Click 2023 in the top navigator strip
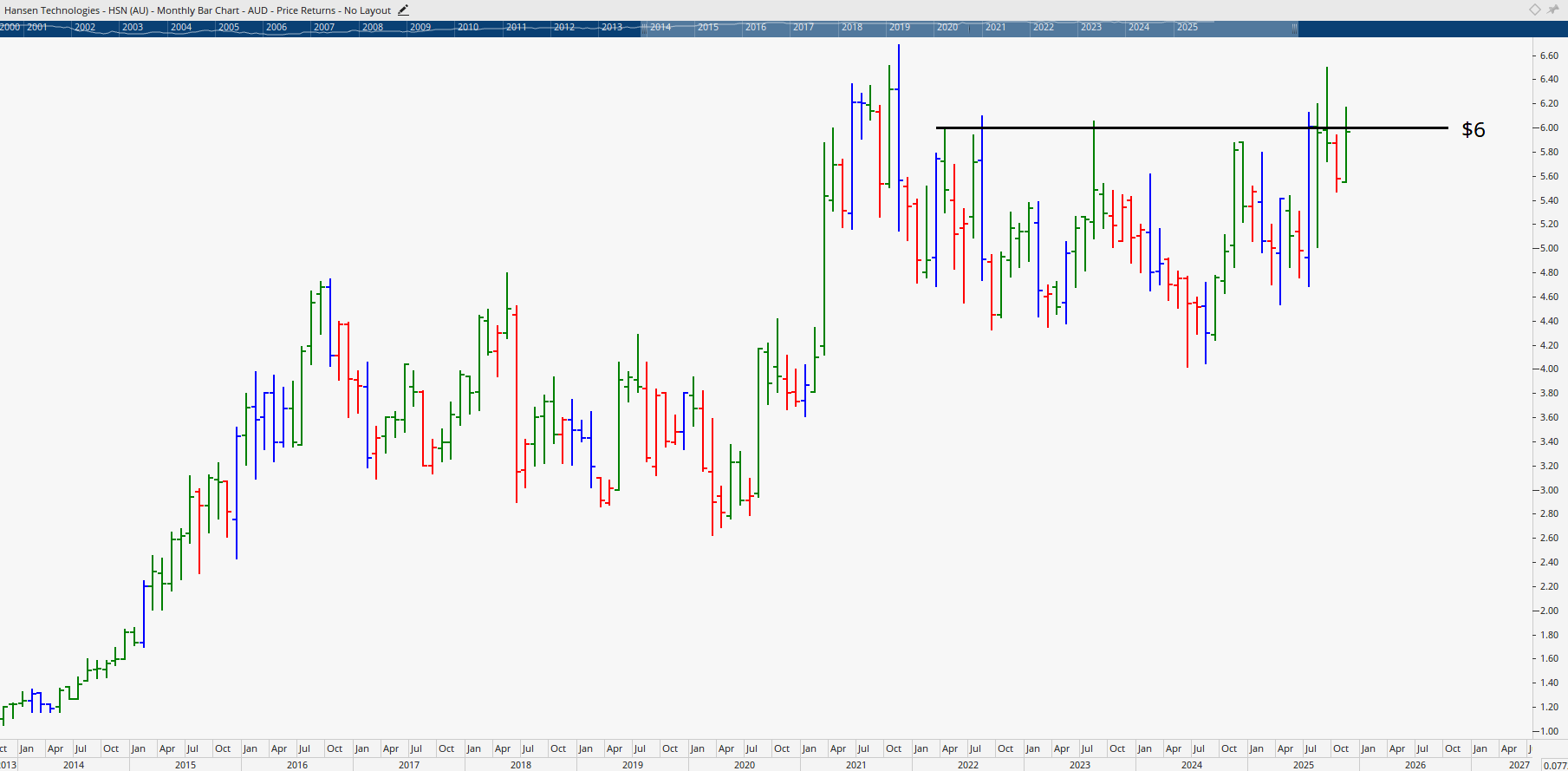Image resolution: width=1568 pixels, height=771 pixels. (1091, 27)
